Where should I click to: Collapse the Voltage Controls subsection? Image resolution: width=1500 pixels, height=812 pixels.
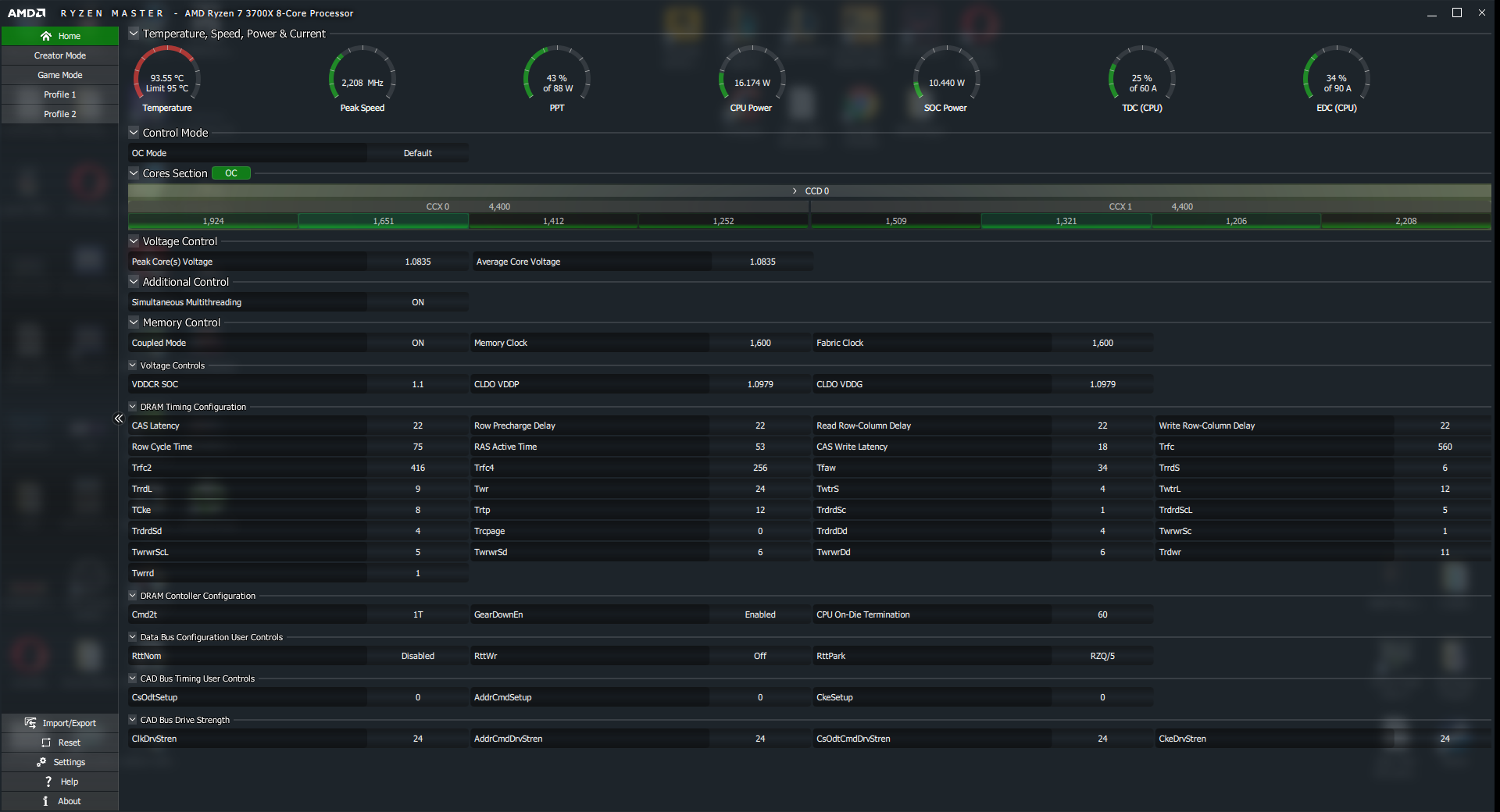tap(133, 365)
